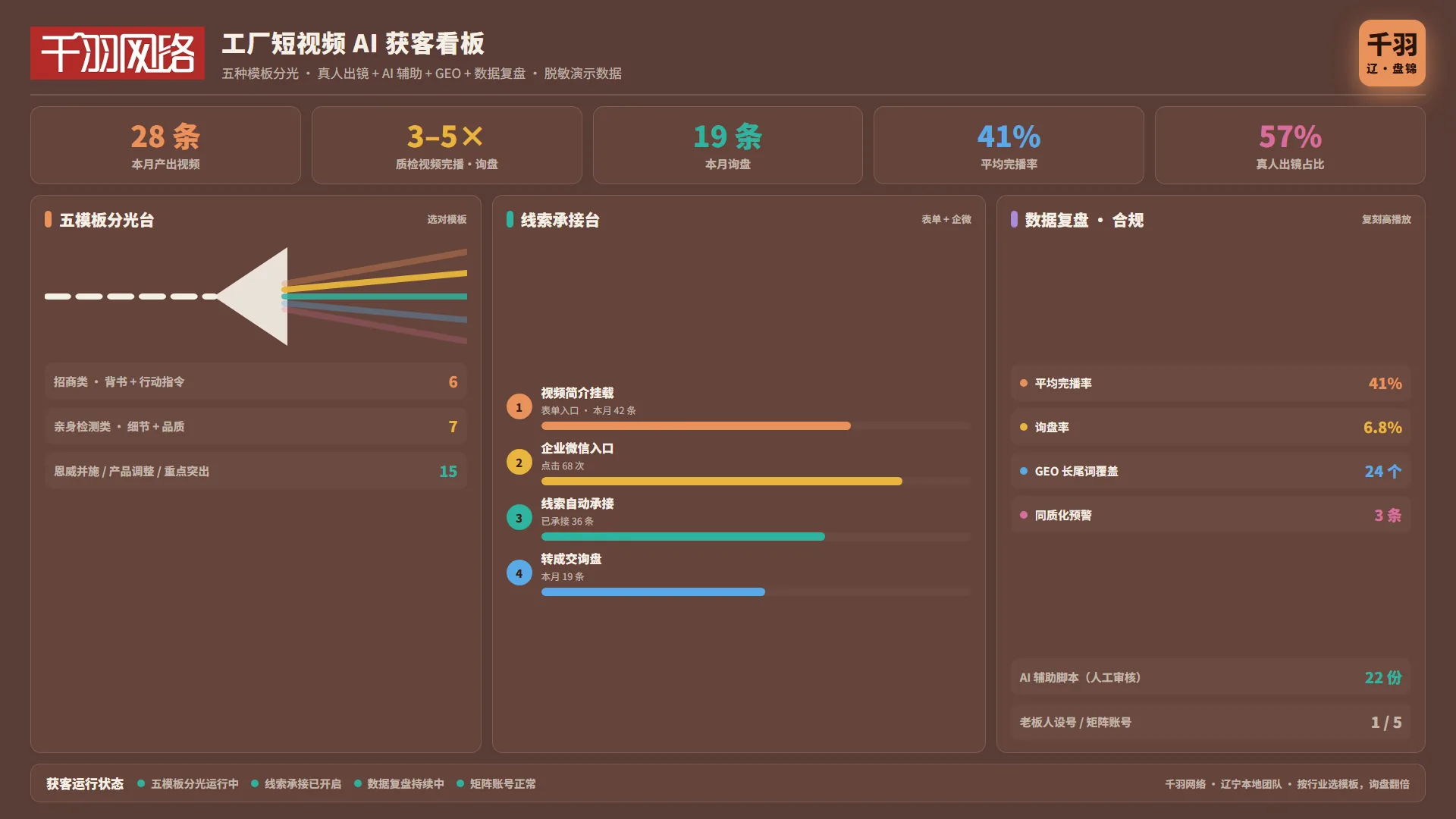
Task: Select the 招商类·背书+行动指令 row
Action: (256, 381)
